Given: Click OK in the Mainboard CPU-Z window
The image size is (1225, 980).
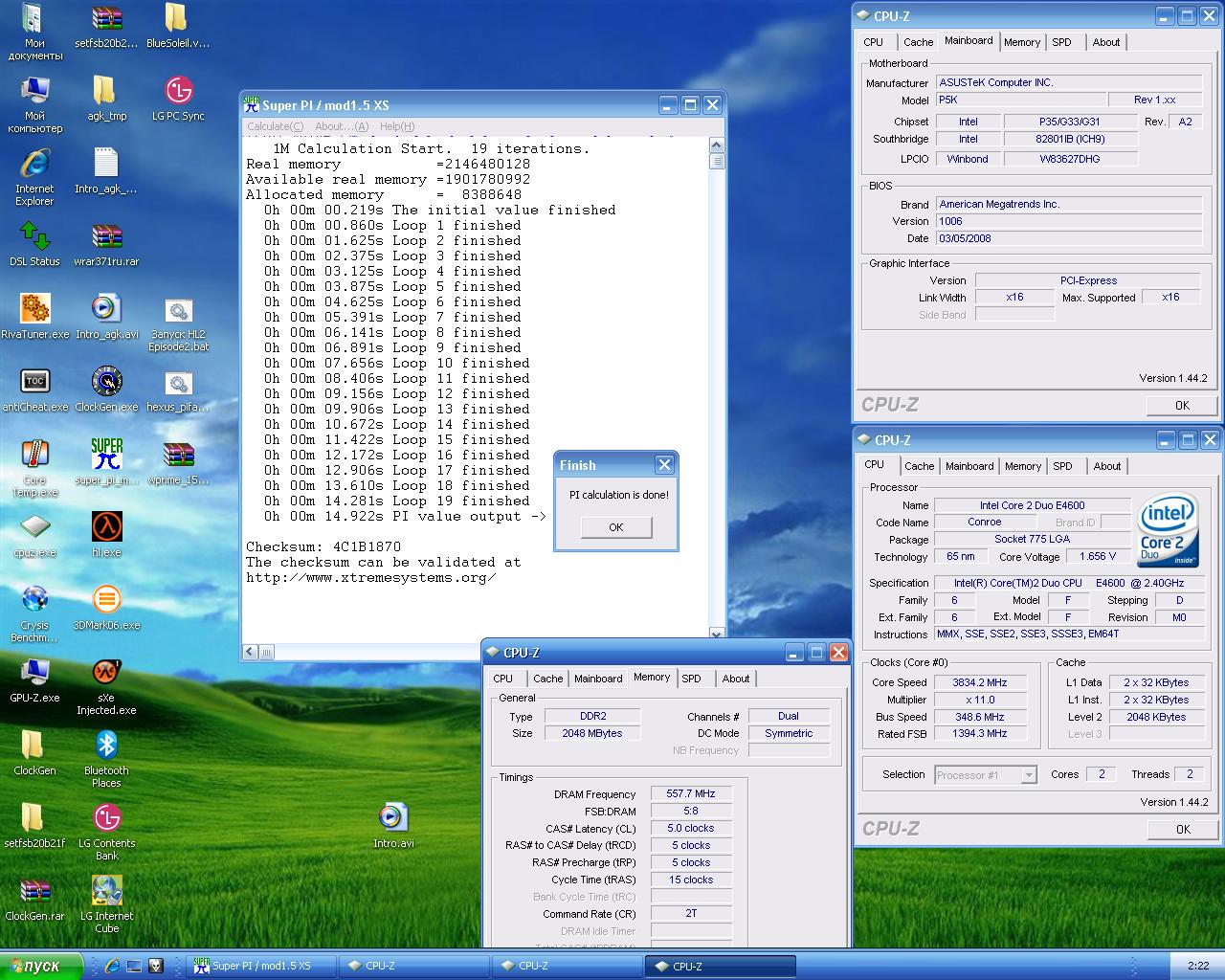Looking at the screenshot, I should point(1182,405).
